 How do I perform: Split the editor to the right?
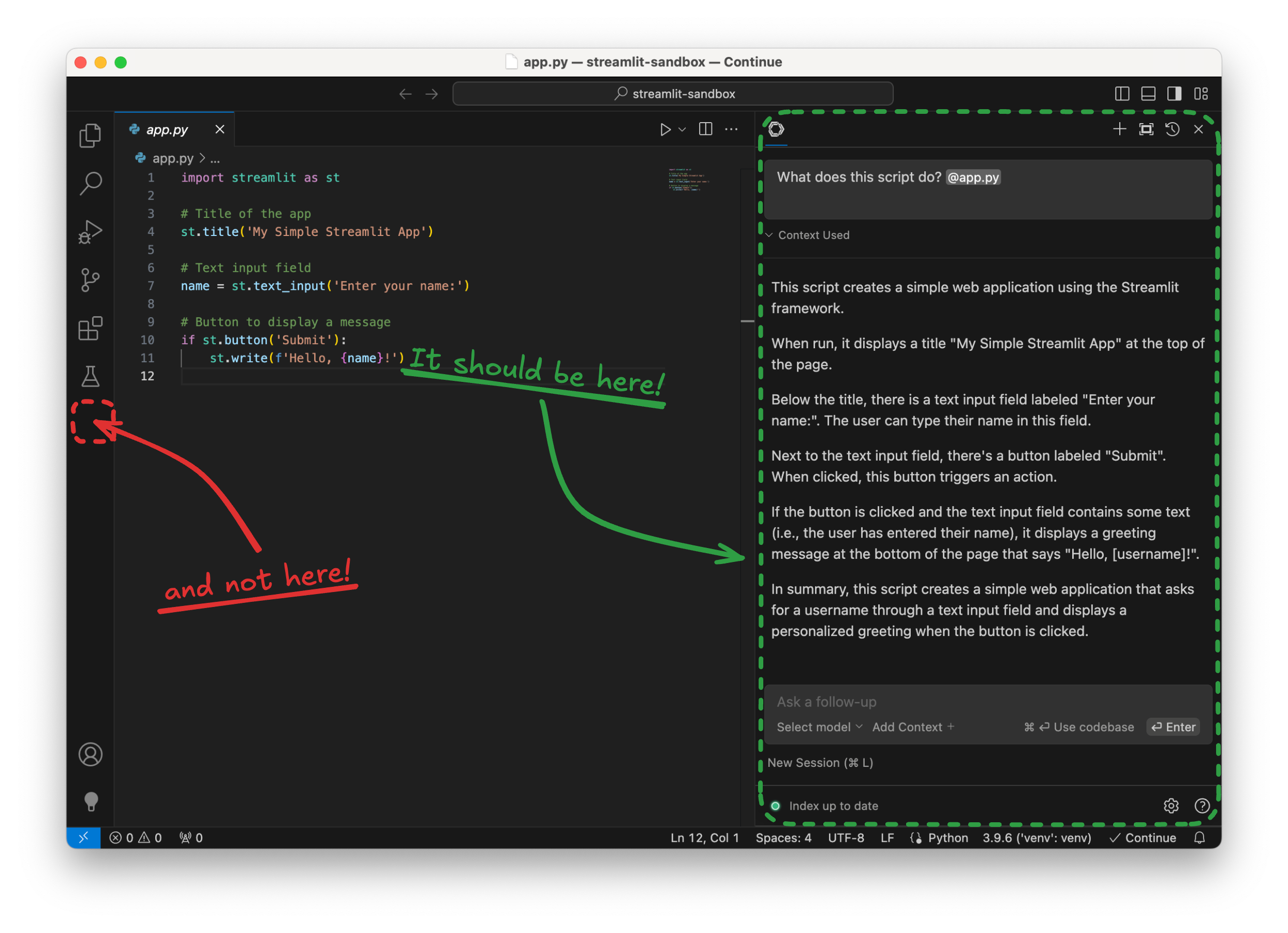tap(705, 129)
